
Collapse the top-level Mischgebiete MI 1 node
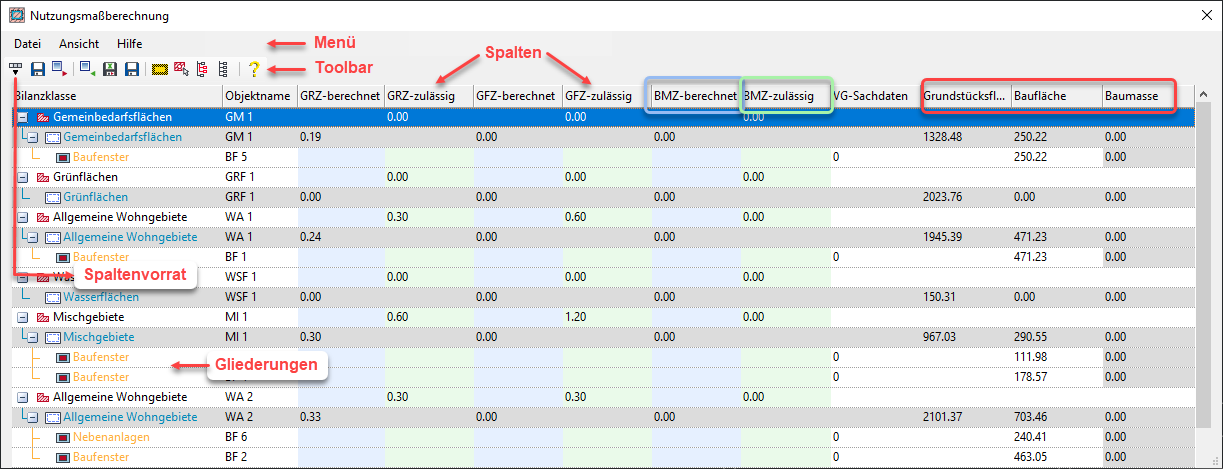(x=23, y=317)
